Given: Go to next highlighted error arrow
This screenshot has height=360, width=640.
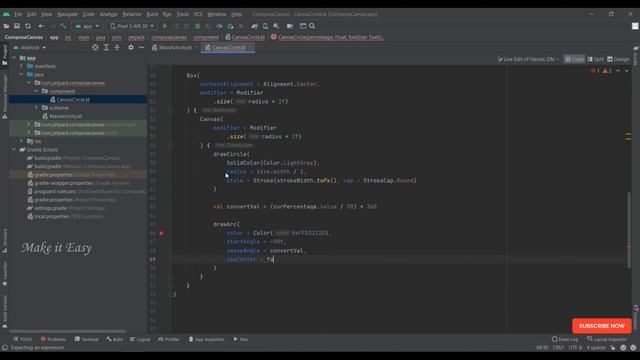Looking at the screenshot, I should tap(627, 71).
